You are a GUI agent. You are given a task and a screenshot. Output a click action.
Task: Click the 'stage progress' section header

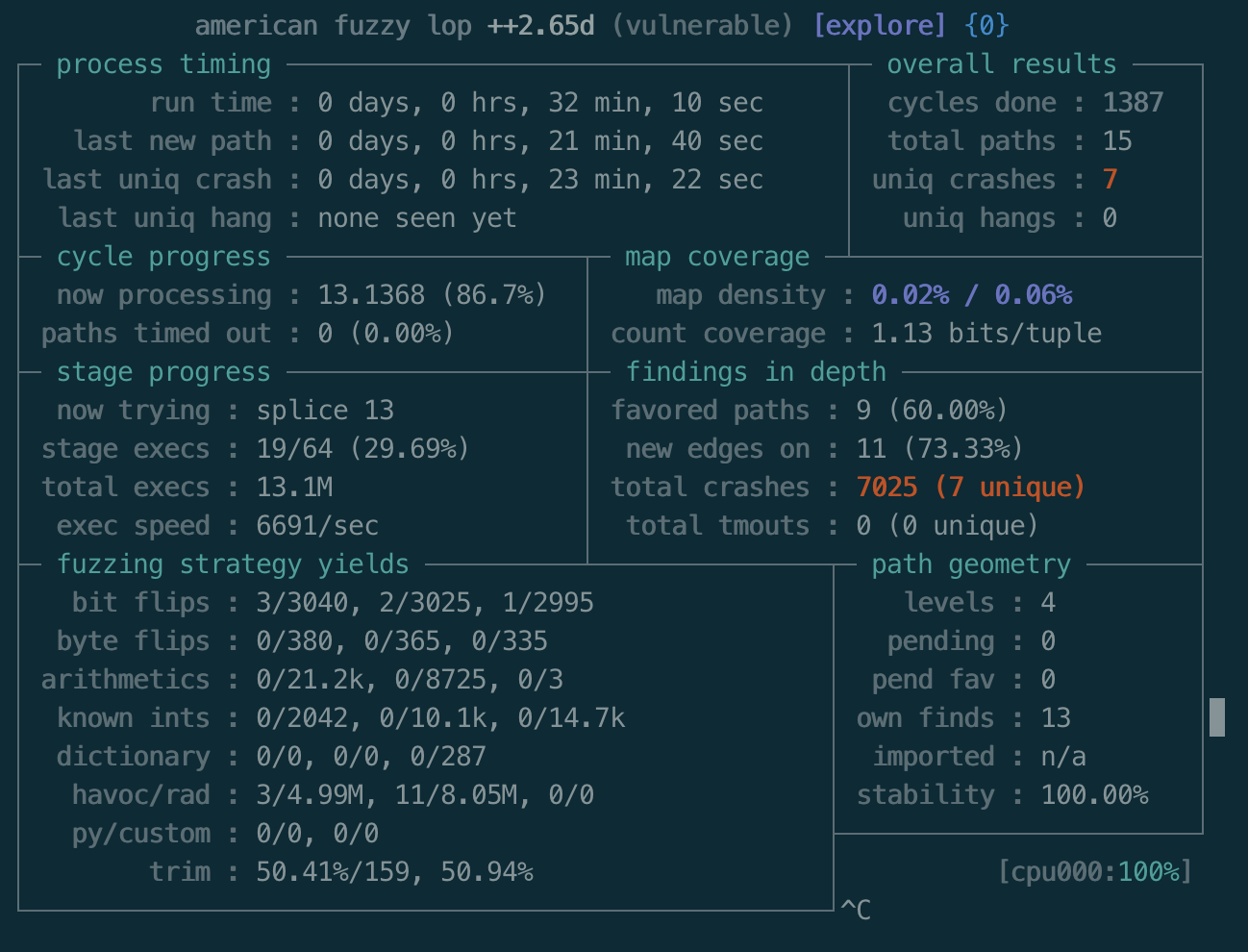163,372
